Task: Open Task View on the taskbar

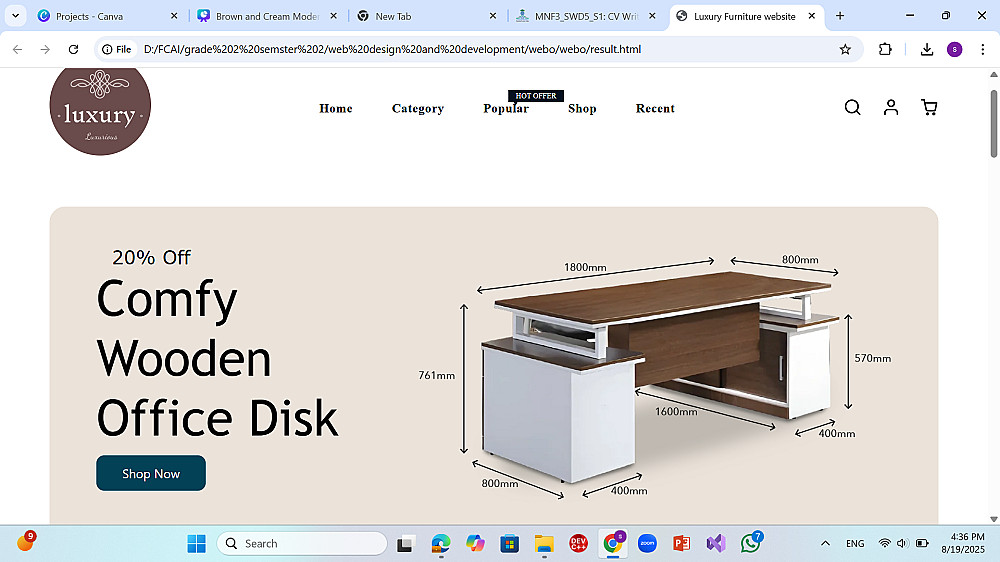Action: point(405,544)
